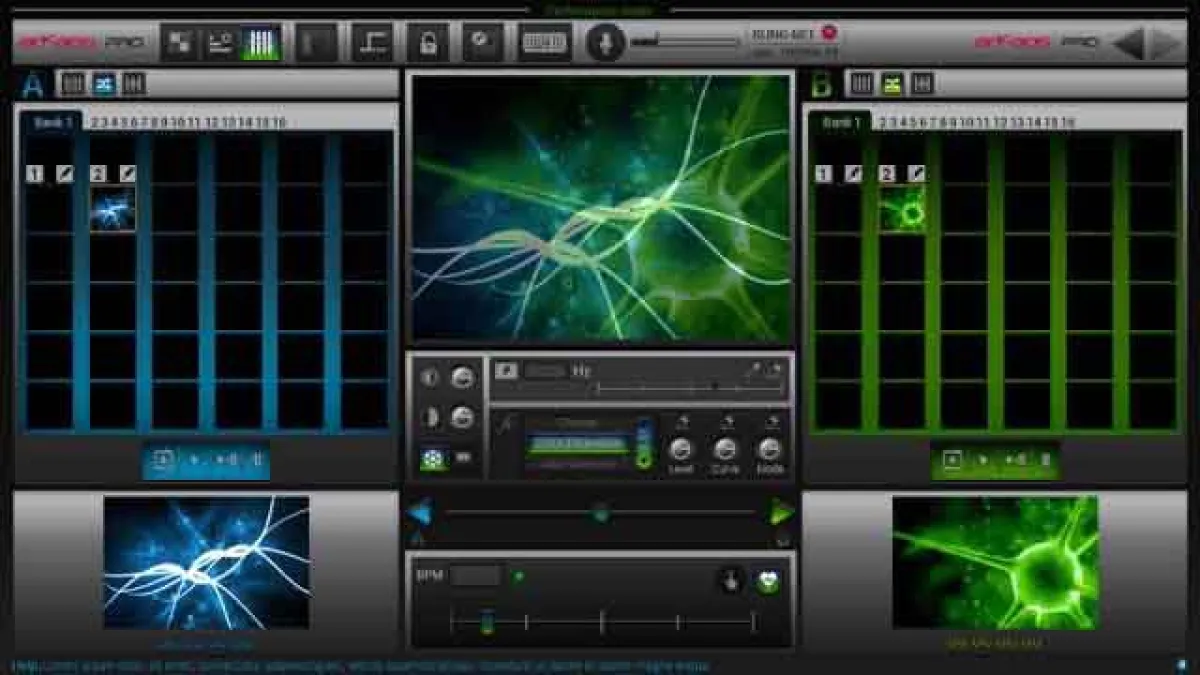This screenshot has height=675, width=1200.
Task: Open the Curve knob preset arrow
Action: click(725, 421)
